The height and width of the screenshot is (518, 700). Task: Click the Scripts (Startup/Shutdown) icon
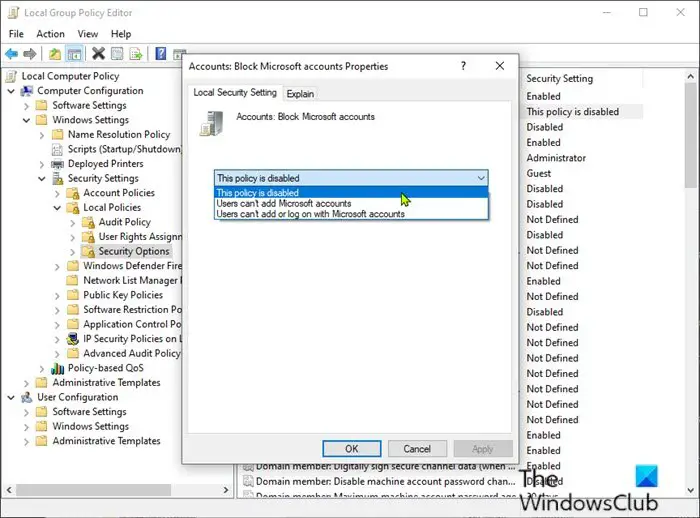pyautogui.click(x=58, y=149)
